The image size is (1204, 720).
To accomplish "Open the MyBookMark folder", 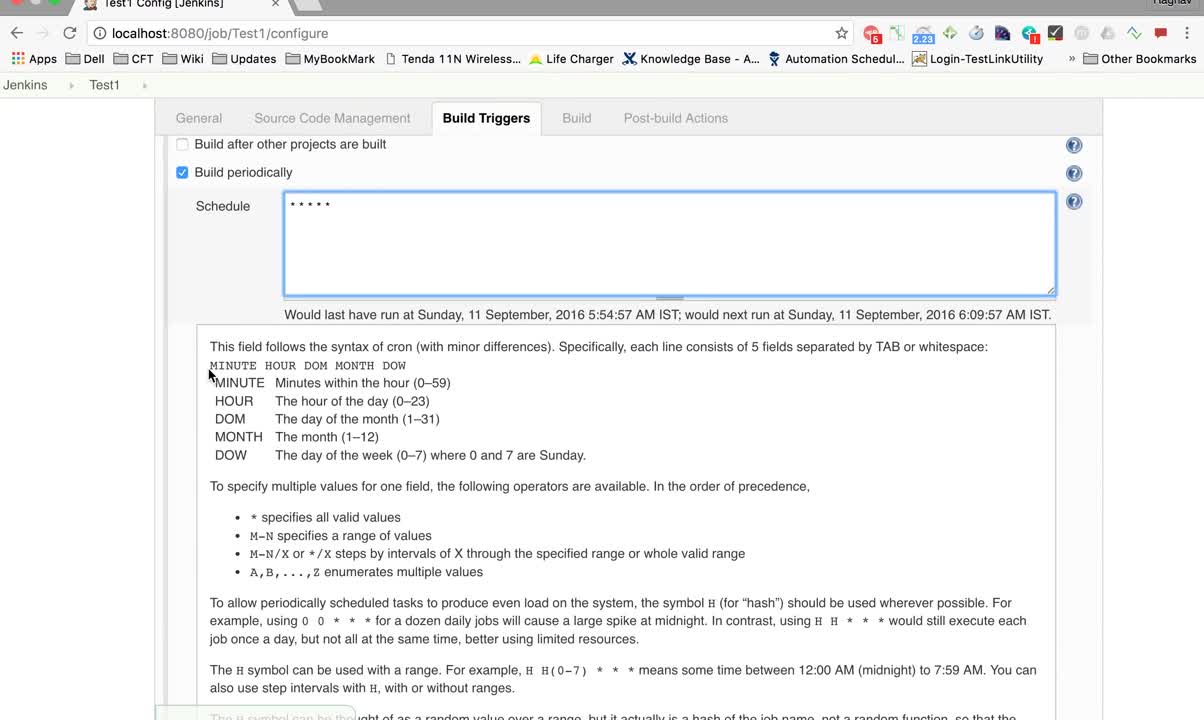I will tap(330, 59).
